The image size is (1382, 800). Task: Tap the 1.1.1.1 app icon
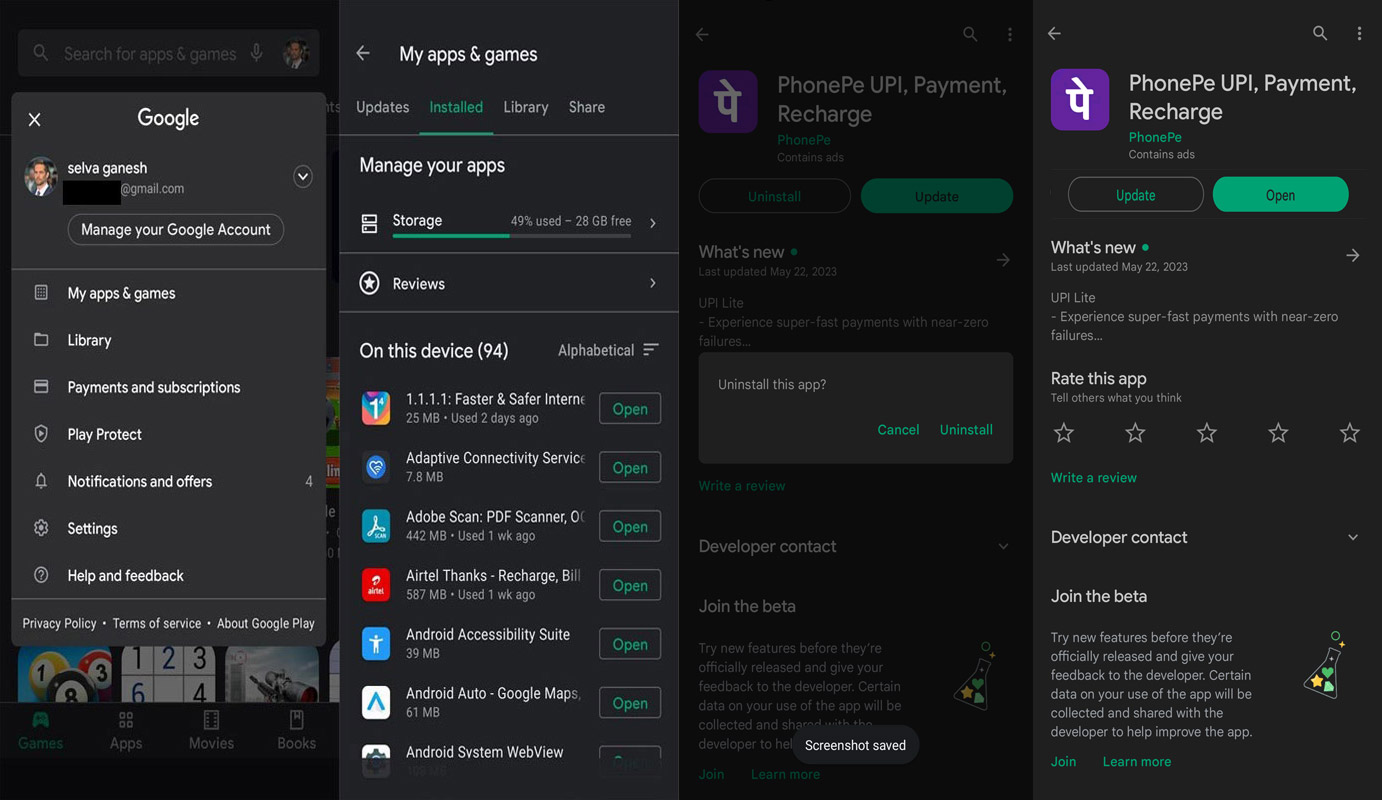click(x=376, y=408)
